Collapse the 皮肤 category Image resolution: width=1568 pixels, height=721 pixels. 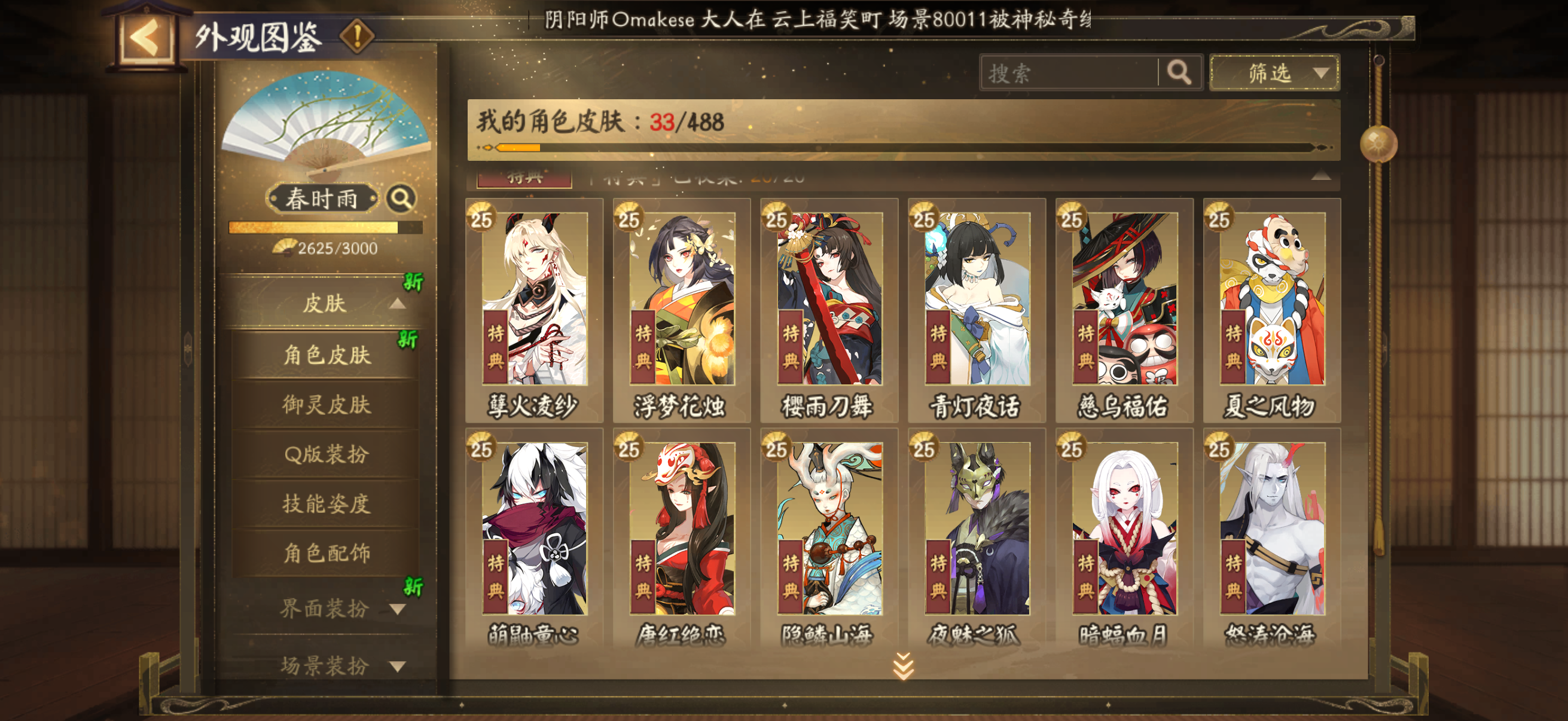click(398, 303)
